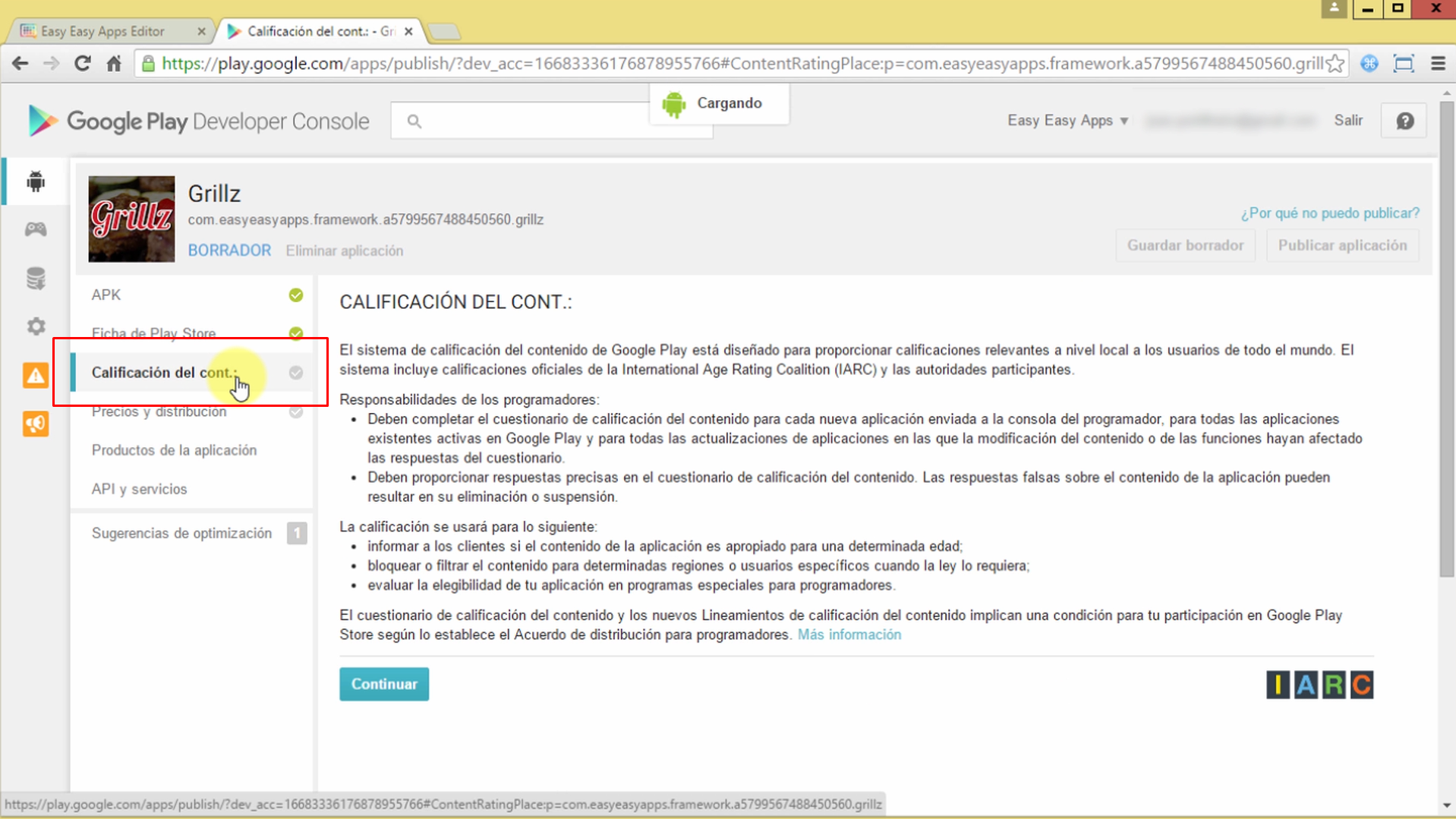Go to browser home page icon
This screenshot has width=1456, height=819.
[114, 64]
